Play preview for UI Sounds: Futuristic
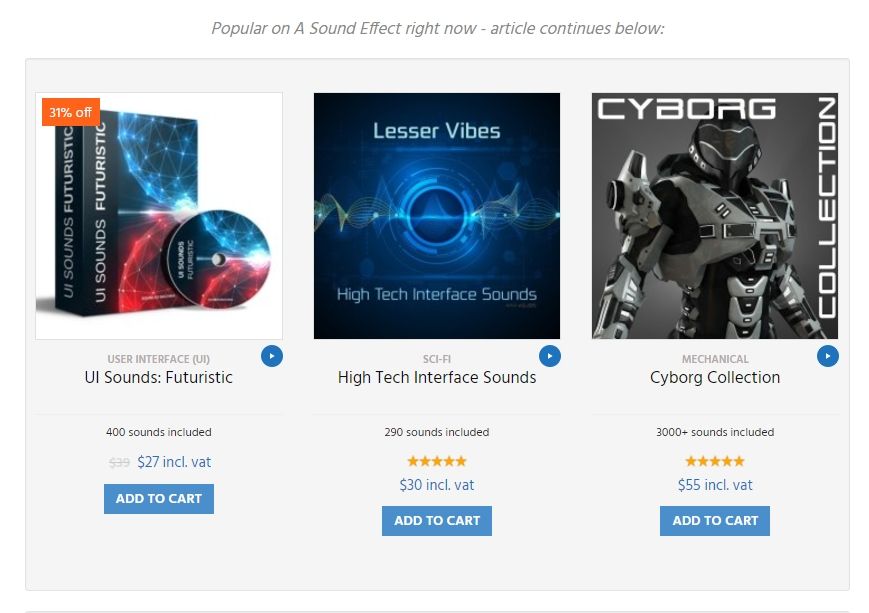The width and height of the screenshot is (869, 613). coord(272,356)
